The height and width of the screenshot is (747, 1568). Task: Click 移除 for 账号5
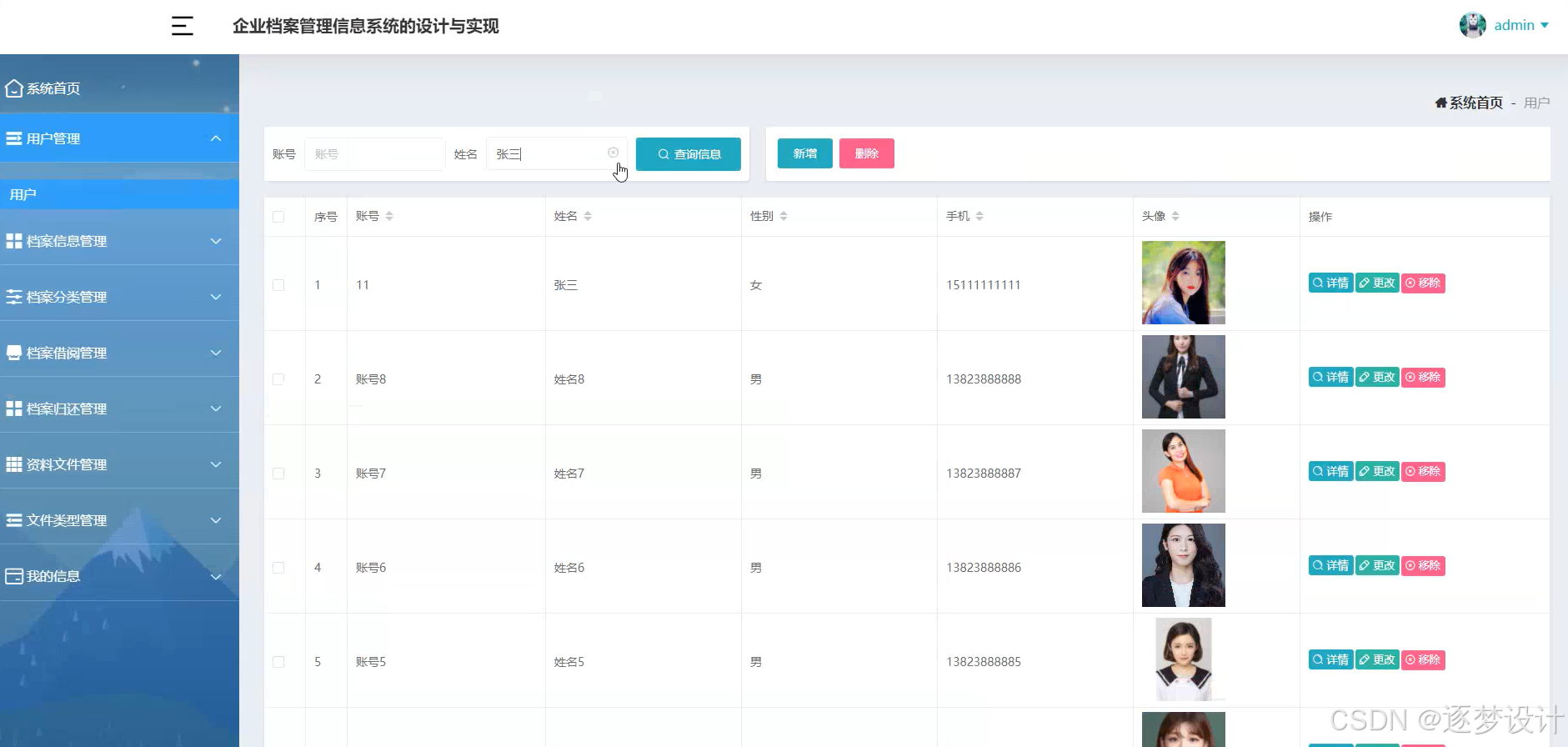click(x=1423, y=660)
